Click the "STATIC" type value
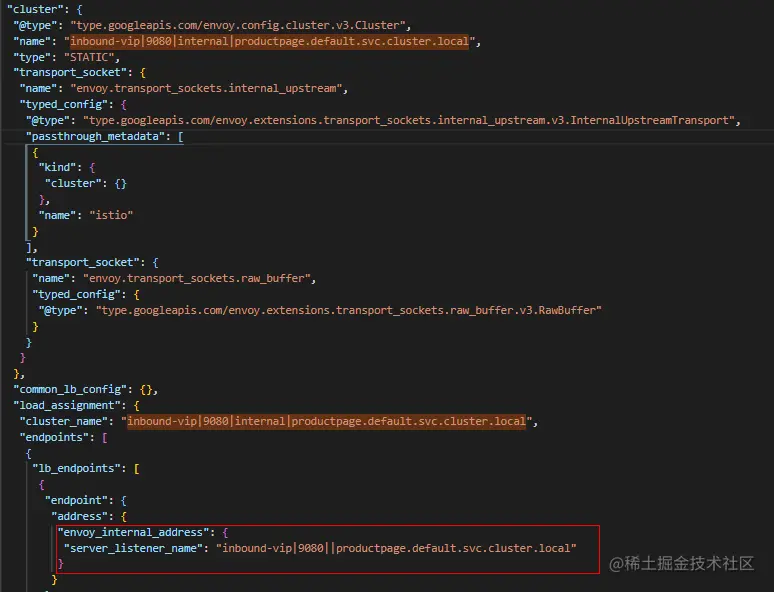The width and height of the screenshot is (774, 592). [x=89, y=57]
